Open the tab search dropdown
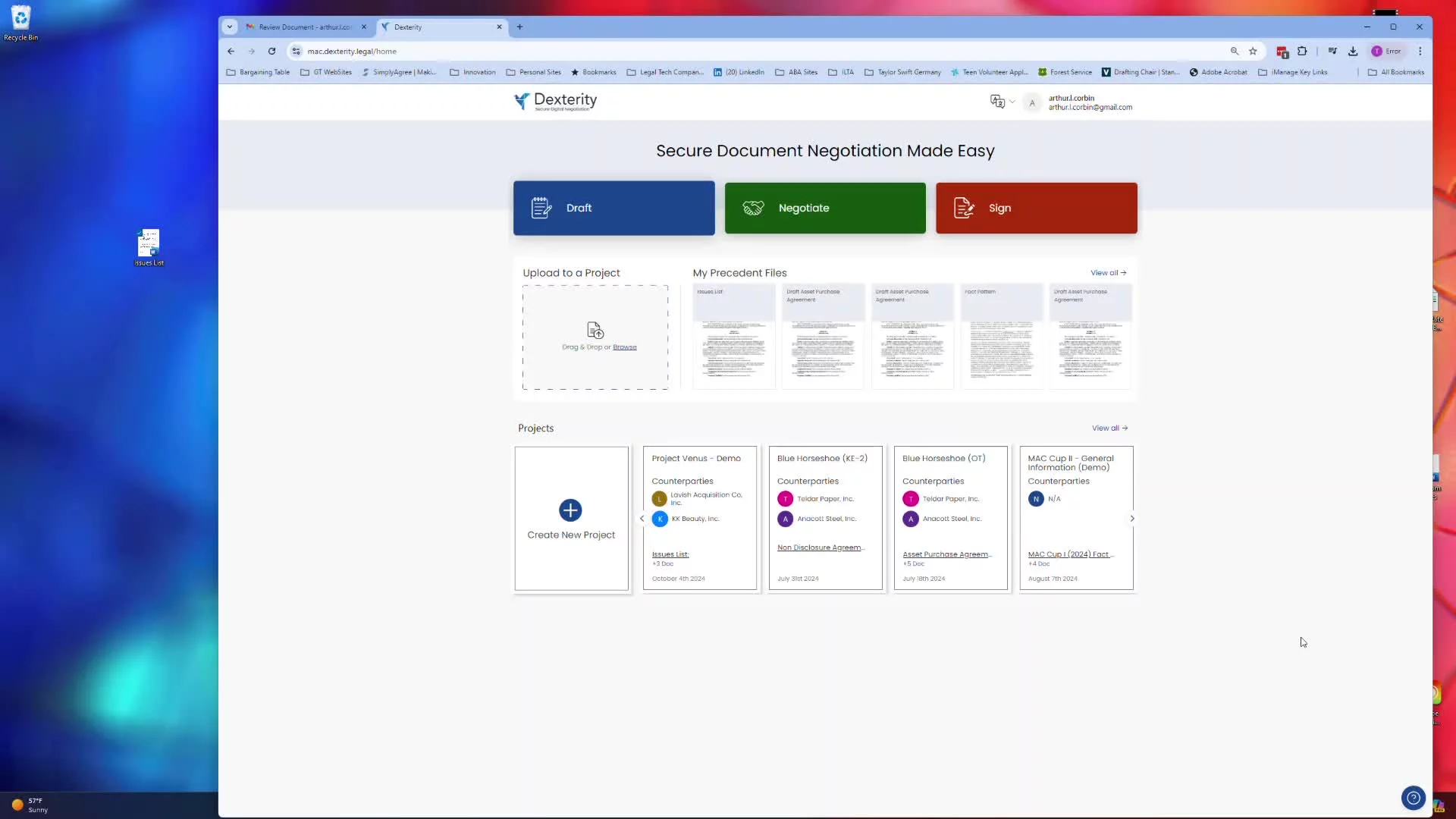Screen dimensions: 1456x819 230,27
